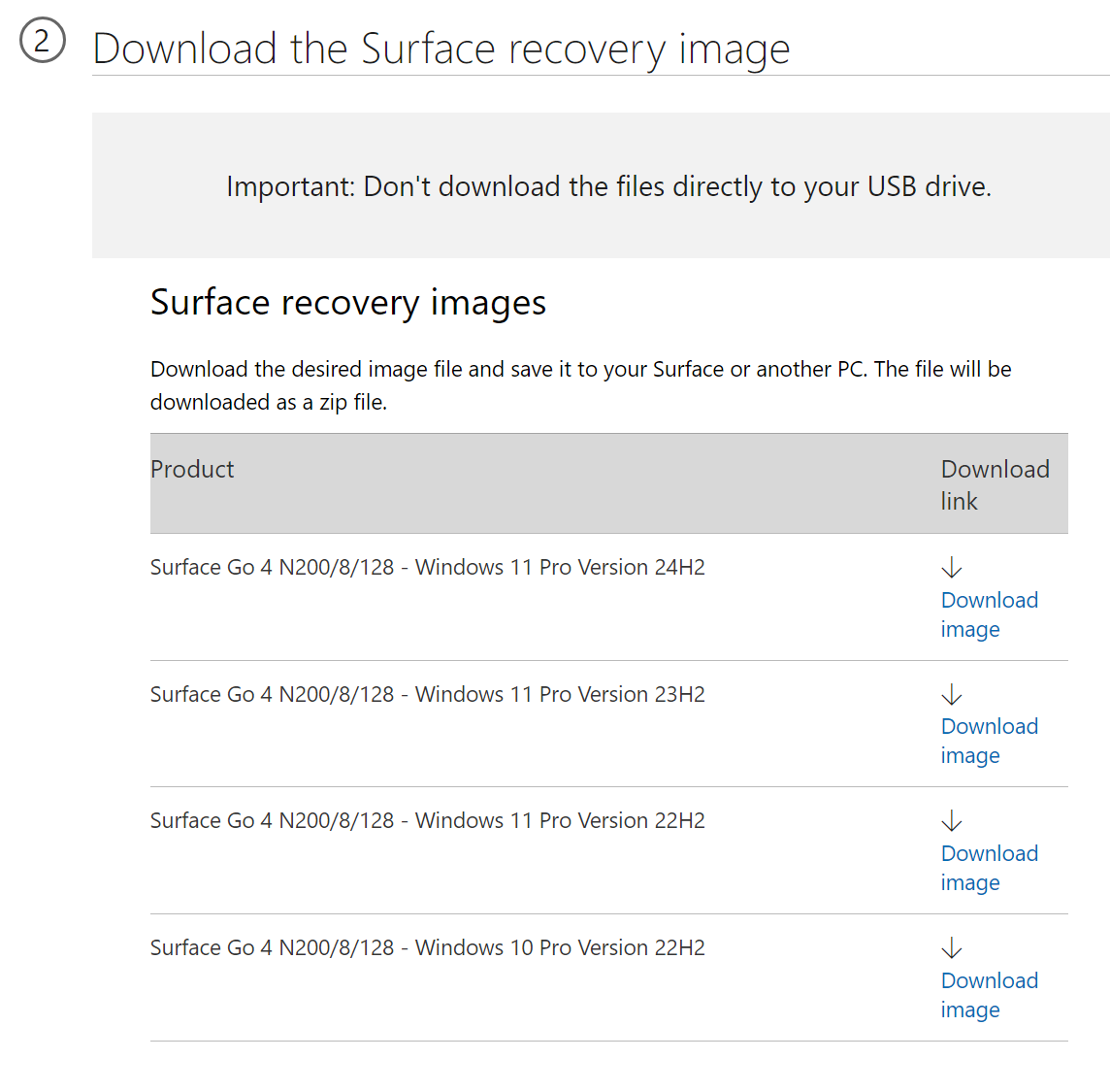This screenshot has width=1110, height=1092.
Task: Select the Surface Go 4 Windows 11 22H2 row
Action: click(427, 820)
